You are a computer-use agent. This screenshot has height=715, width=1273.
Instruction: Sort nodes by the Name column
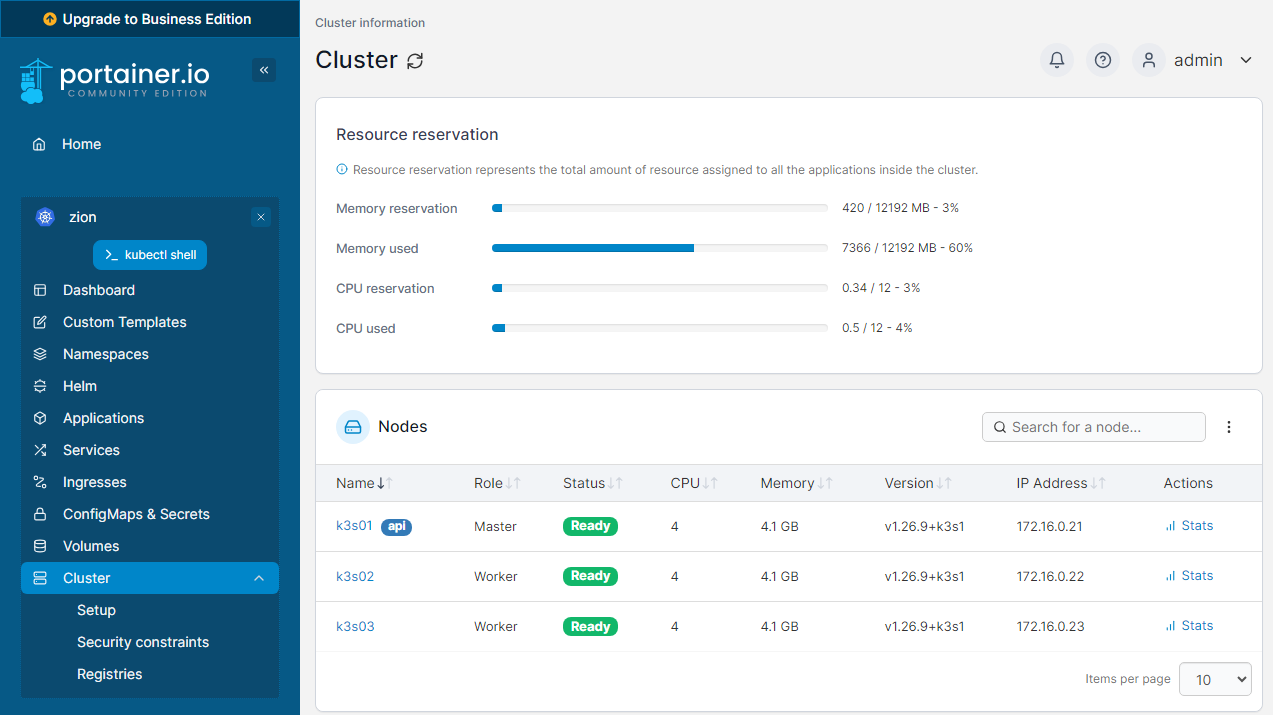click(x=364, y=483)
